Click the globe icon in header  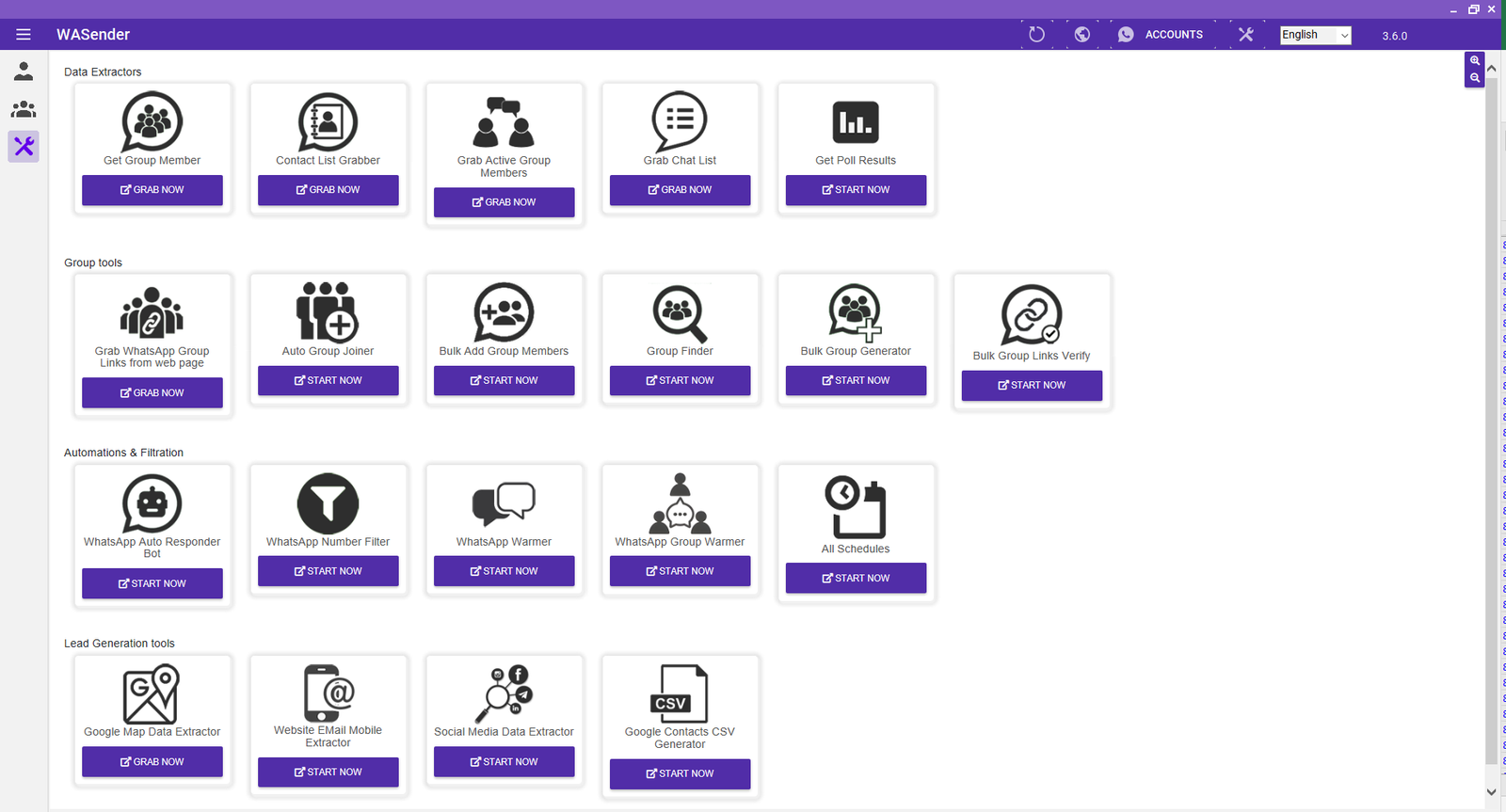point(1082,35)
